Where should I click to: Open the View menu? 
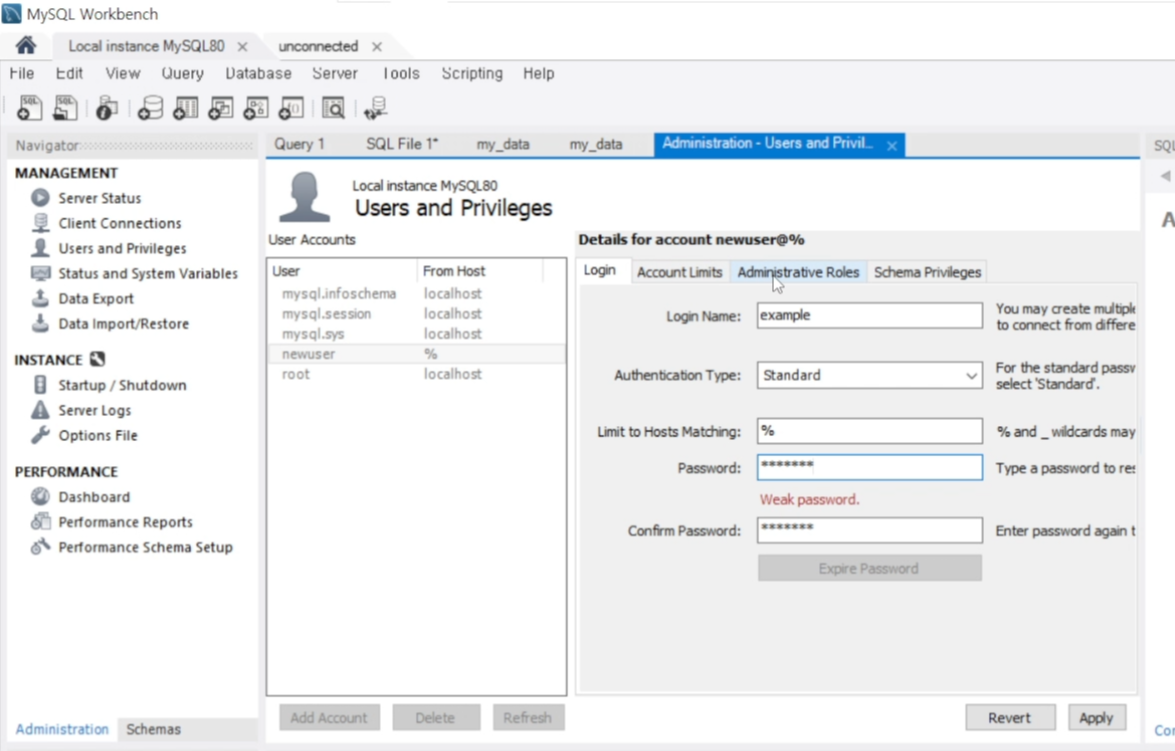coord(123,73)
